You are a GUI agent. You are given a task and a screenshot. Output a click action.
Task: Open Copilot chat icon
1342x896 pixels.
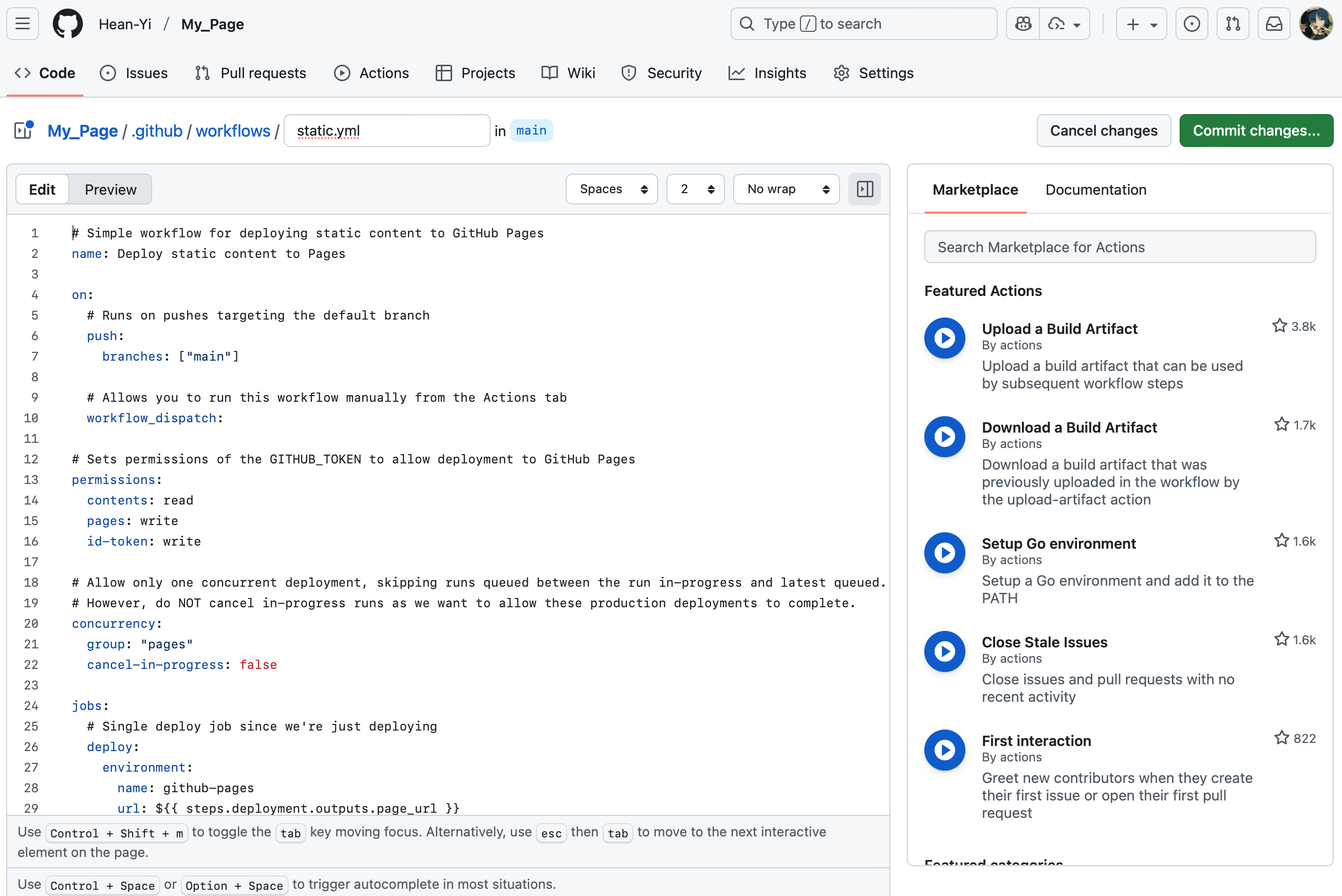(x=1022, y=24)
